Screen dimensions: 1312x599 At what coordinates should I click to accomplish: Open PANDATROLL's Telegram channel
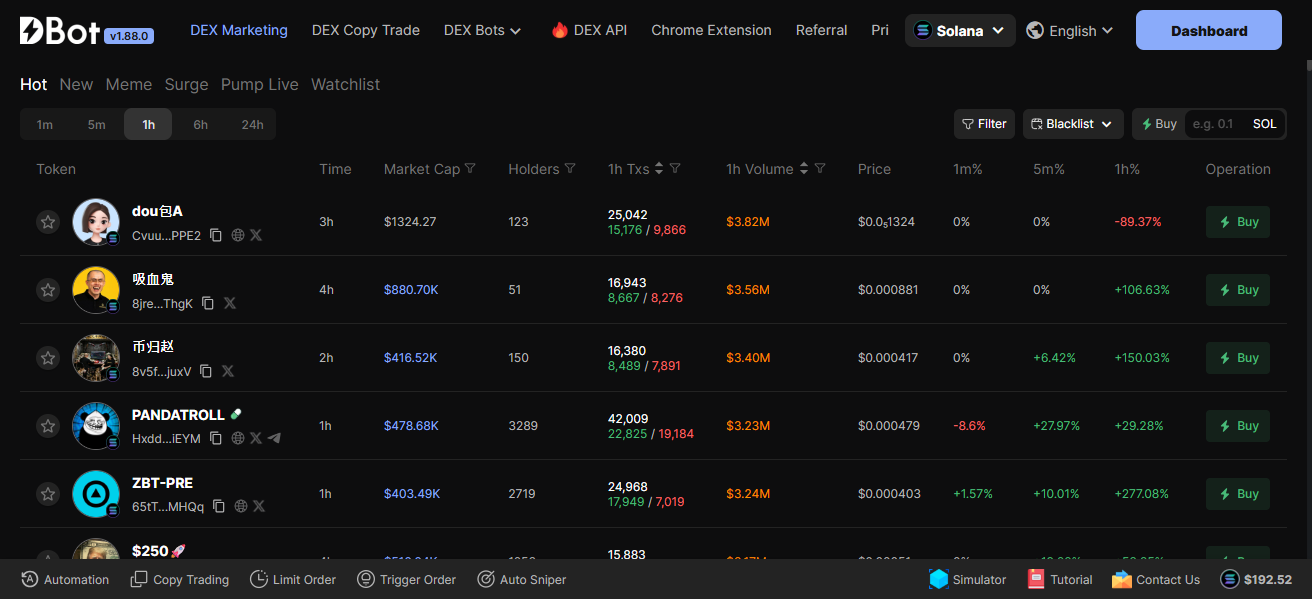click(276, 438)
